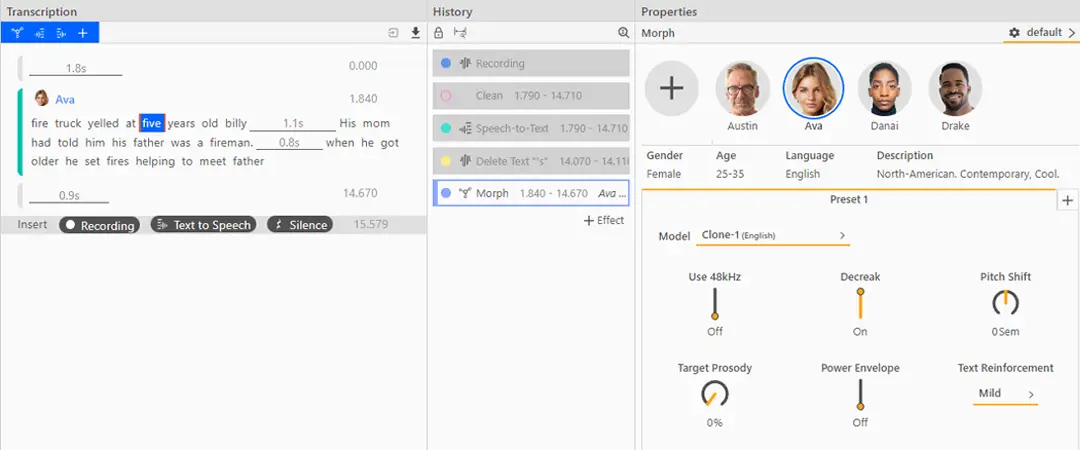Select the Preset 1 tab
This screenshot has width=1080, height=450.
click(x=849, y=199)
